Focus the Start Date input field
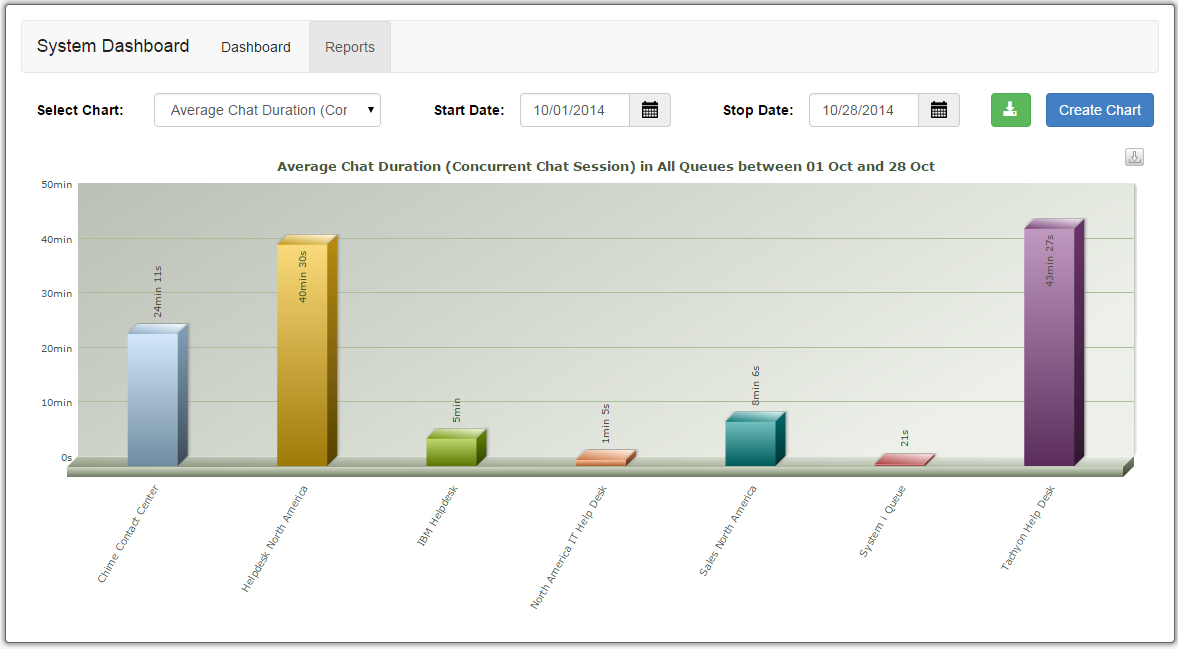Viewport: 1178px width, 649px height. (x=575, y=110)
